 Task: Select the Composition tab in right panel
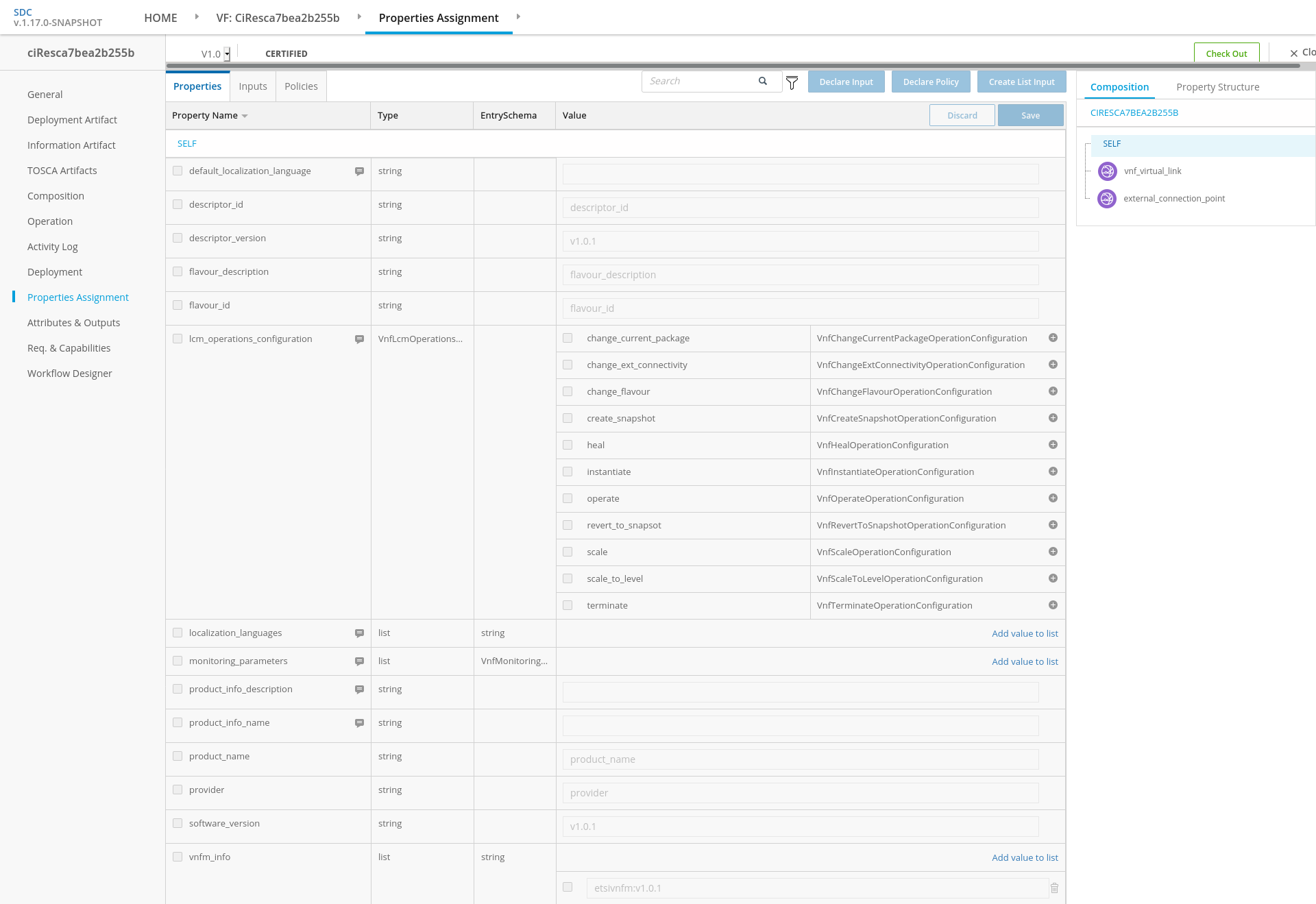coord(1119,87)
